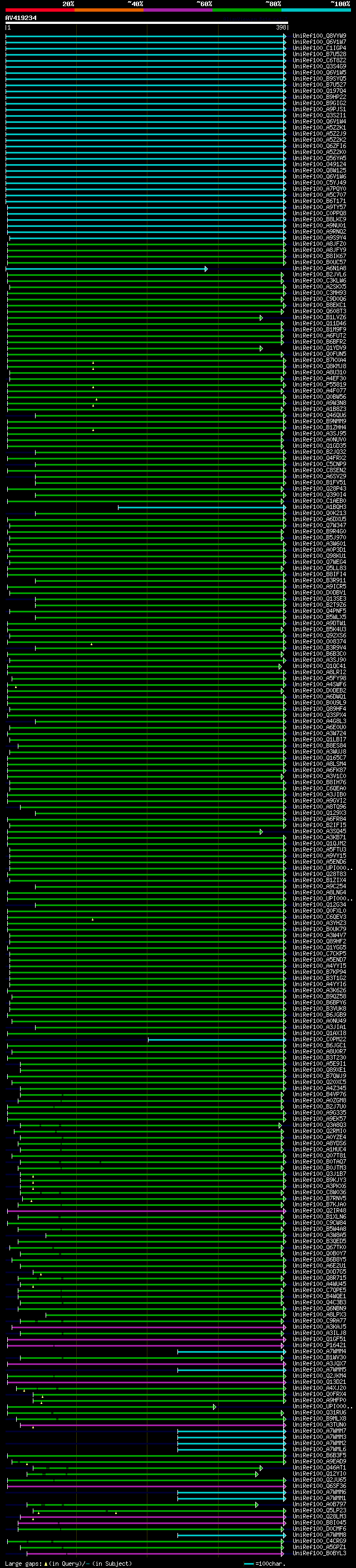
Task: Select the UniRef100_Q6ZFI6 label
Action: [x=319, y=146]
